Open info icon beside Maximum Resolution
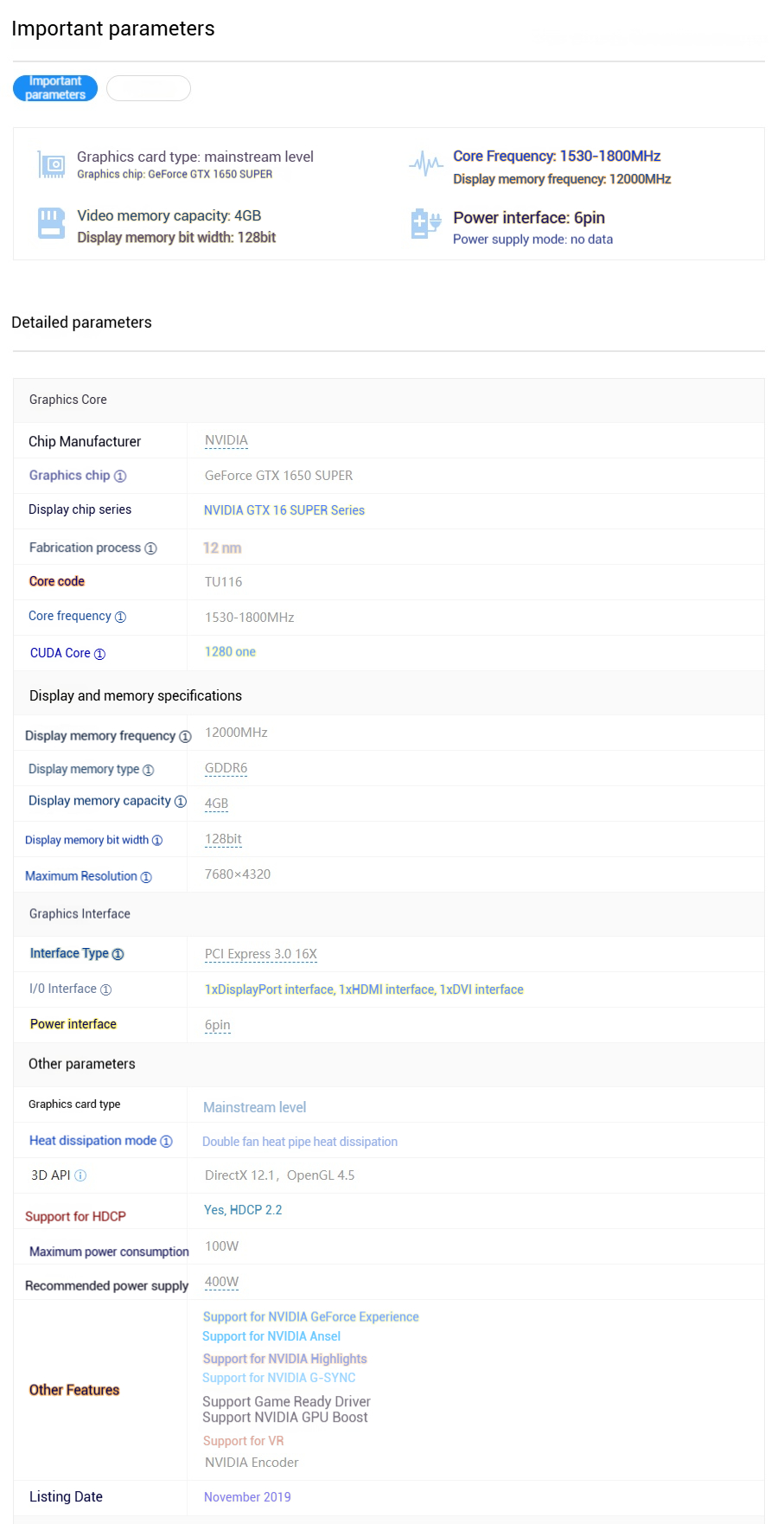The height and width of the screenshot is (1524, 784). [x=146, y=877]
